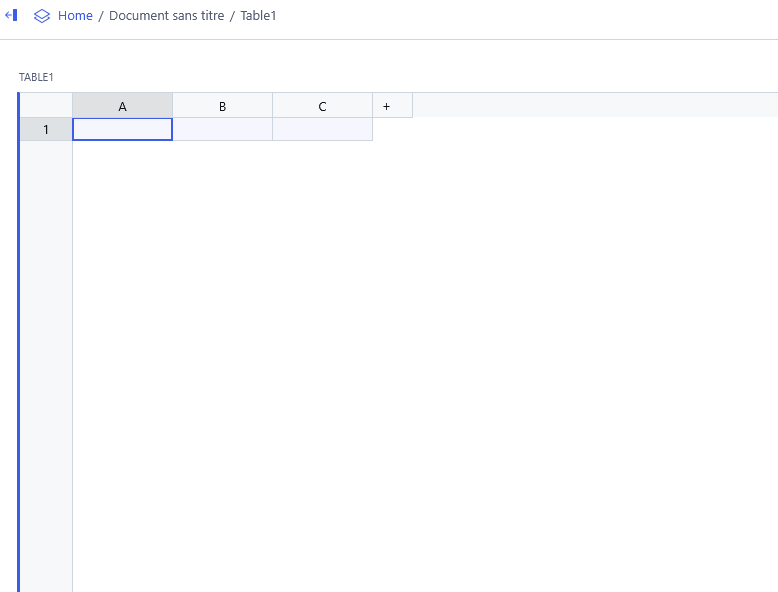This screenshot has height=592, width=778.
Task: Open the TABLE1 widget title above the grid
Action: click(36, 77)
